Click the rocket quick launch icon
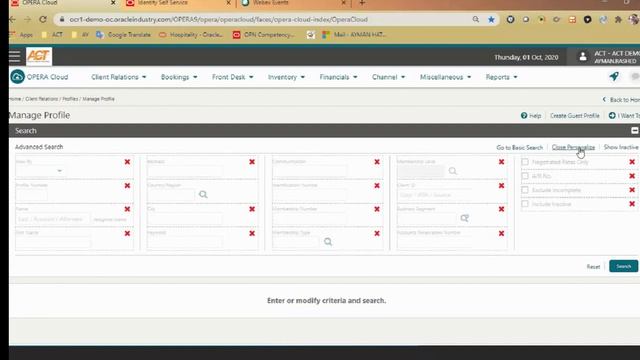This screenshot has height=360, width=640. (614, 76)
